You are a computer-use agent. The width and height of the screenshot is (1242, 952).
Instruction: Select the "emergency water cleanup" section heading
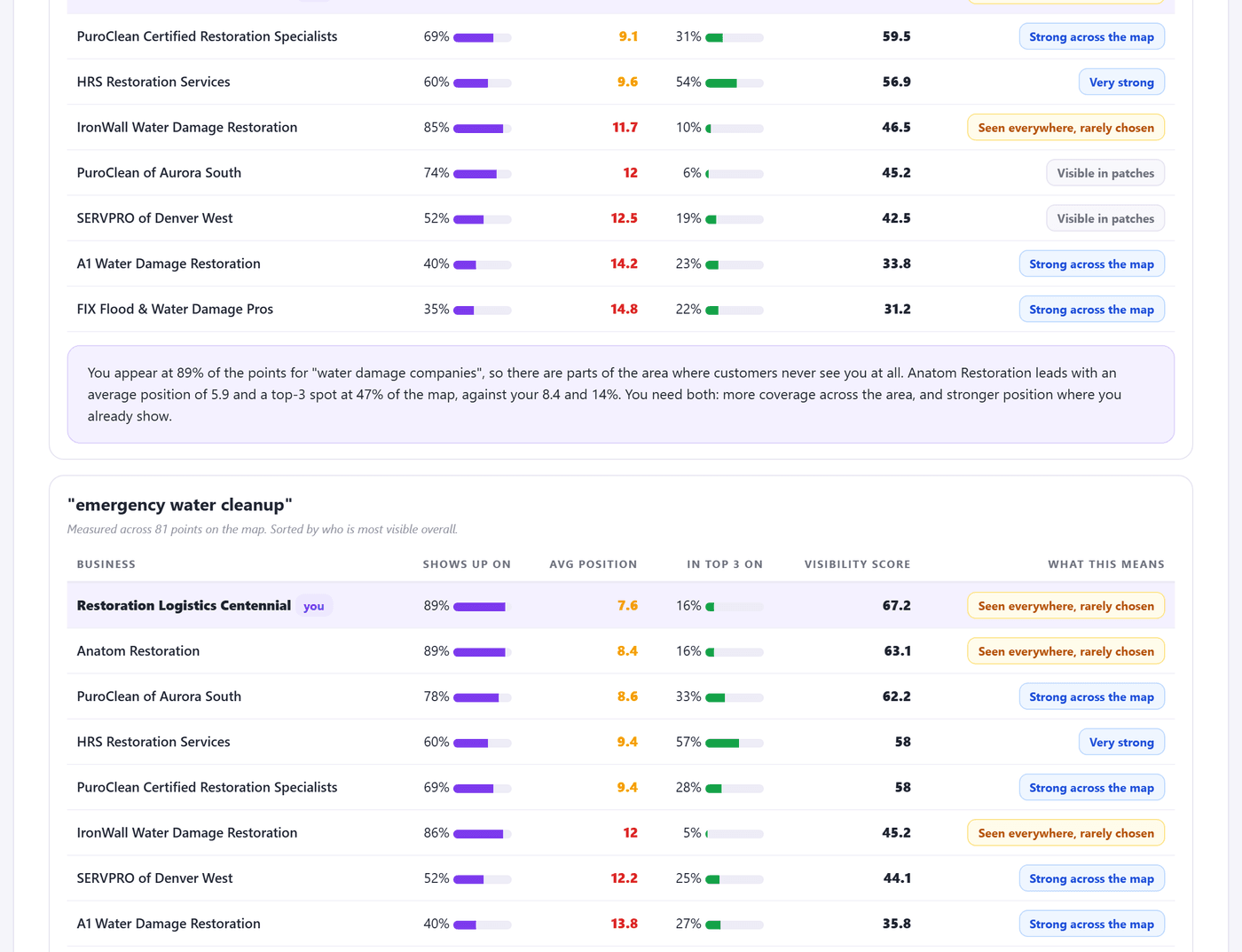click(x=180, y=505)
